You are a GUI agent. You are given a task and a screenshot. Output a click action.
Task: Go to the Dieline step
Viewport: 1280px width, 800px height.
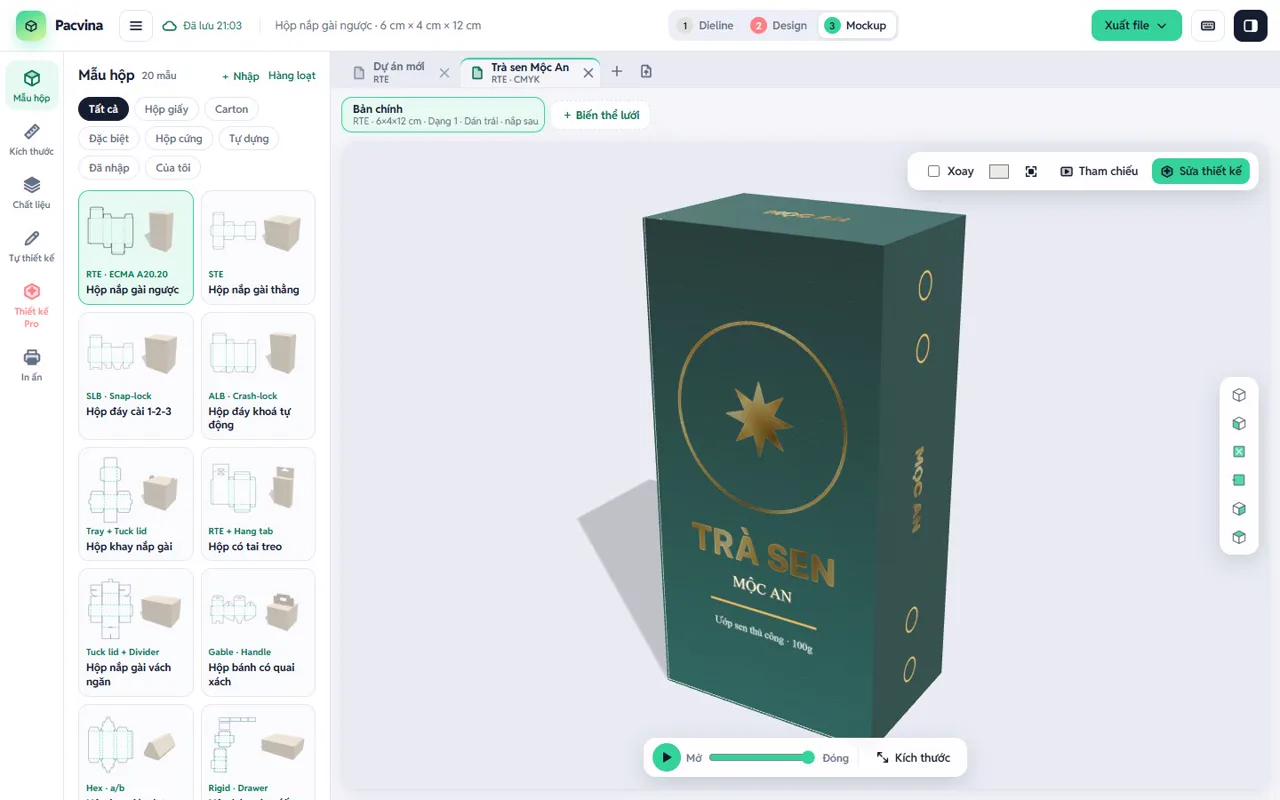706,26
